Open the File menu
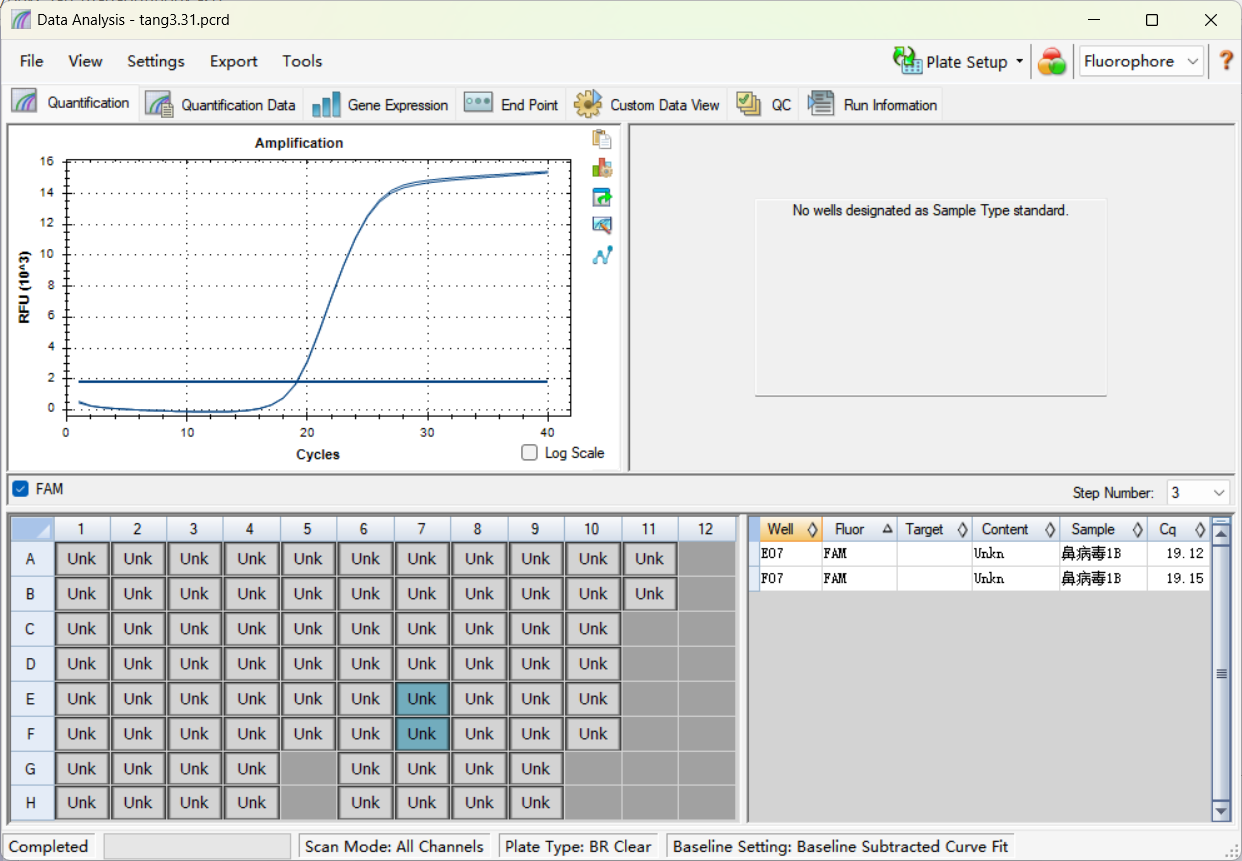Viewport: 1242px width, 861px height. [x=32, y=61]
